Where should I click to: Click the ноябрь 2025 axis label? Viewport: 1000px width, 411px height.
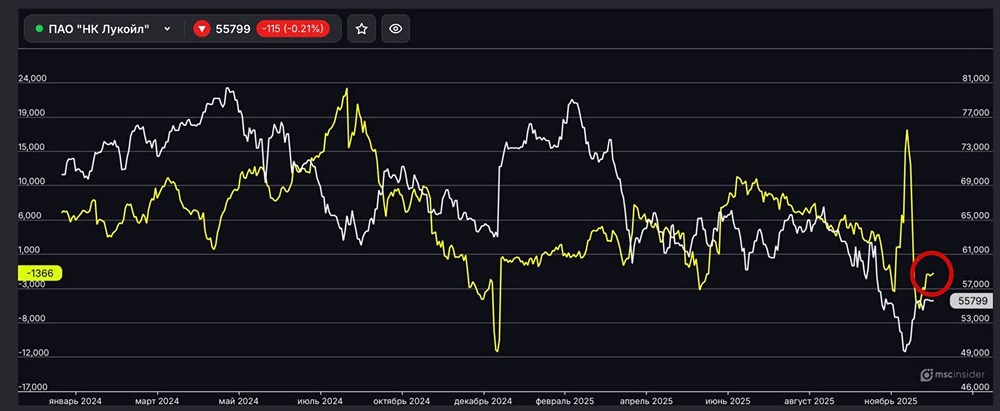click(x=890, y=402)
